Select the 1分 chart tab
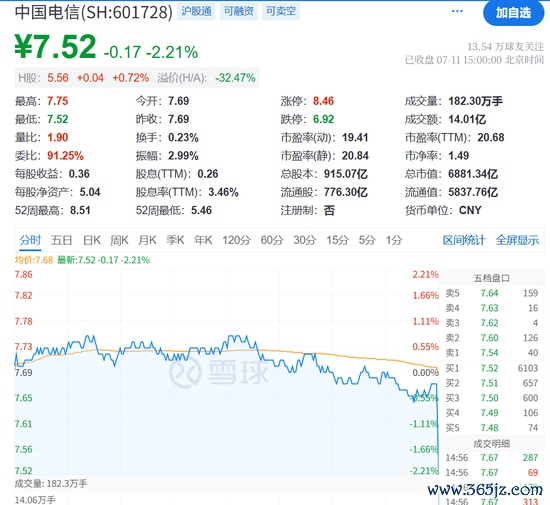 click(394, 240)
